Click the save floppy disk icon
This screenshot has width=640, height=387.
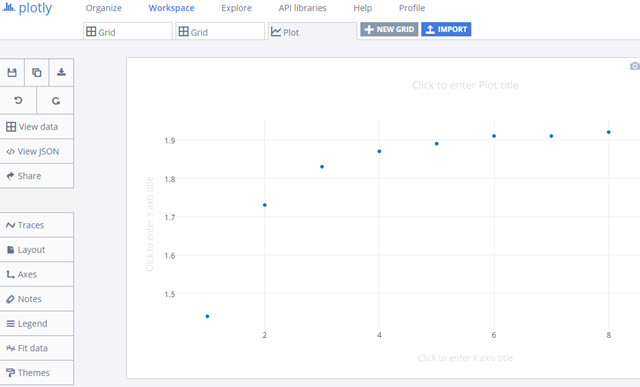point(12,72)
